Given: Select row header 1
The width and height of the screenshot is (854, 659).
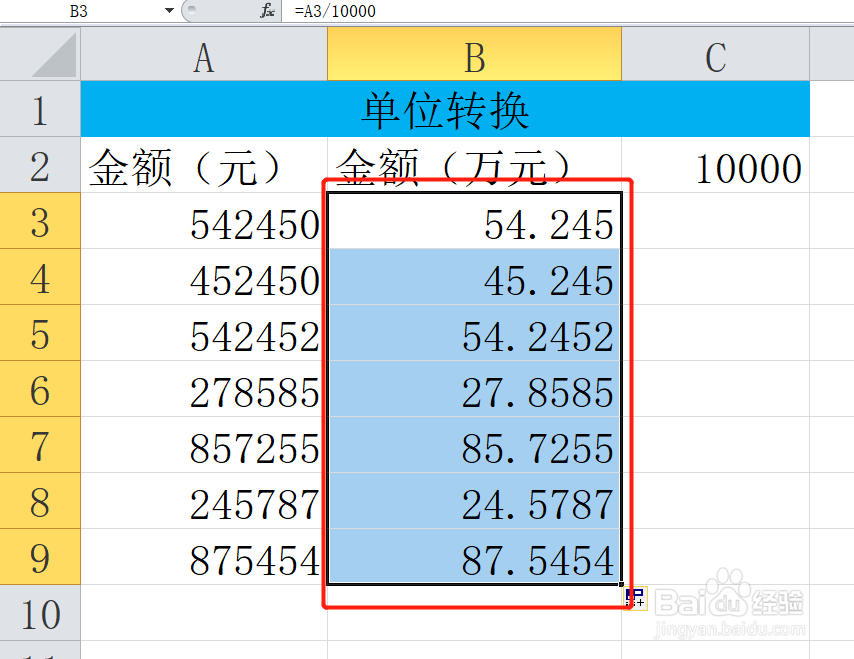Looking at the screenshot, I should pyautogui.click(x=40, y=111).
